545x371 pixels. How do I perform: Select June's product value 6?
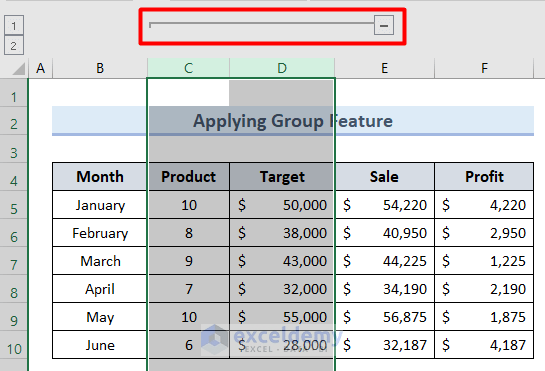point(188,345)
